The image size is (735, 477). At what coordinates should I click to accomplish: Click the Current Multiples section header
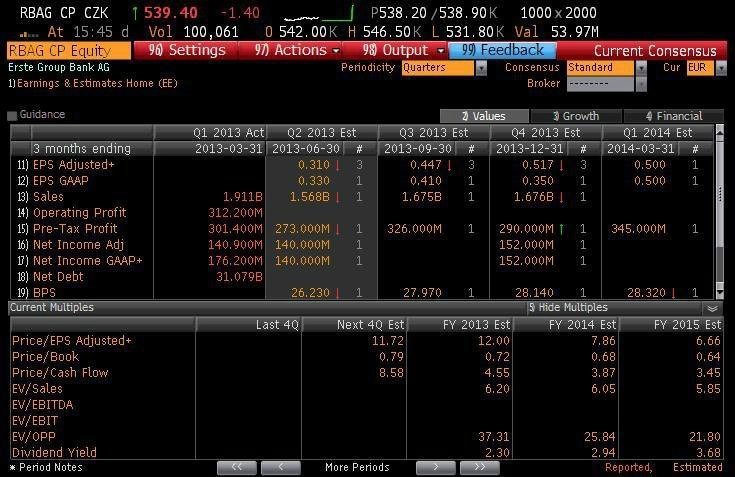point(52,307)
